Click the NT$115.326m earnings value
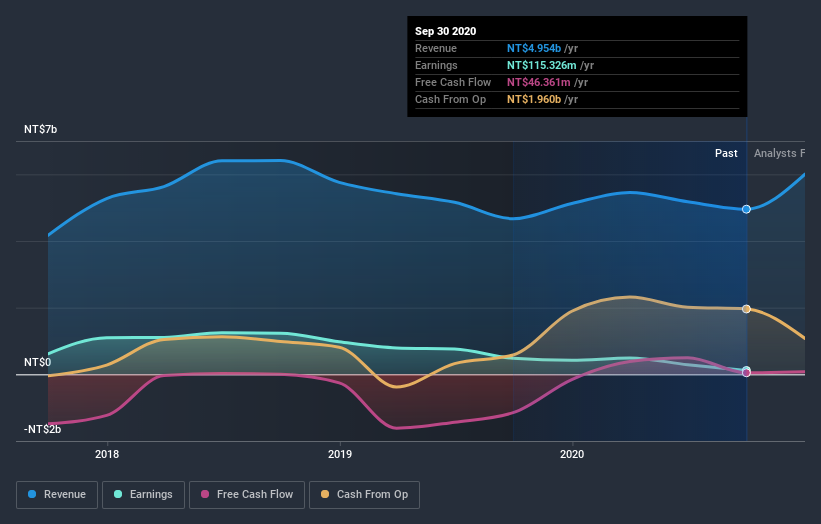 click(x=541, y=65)
